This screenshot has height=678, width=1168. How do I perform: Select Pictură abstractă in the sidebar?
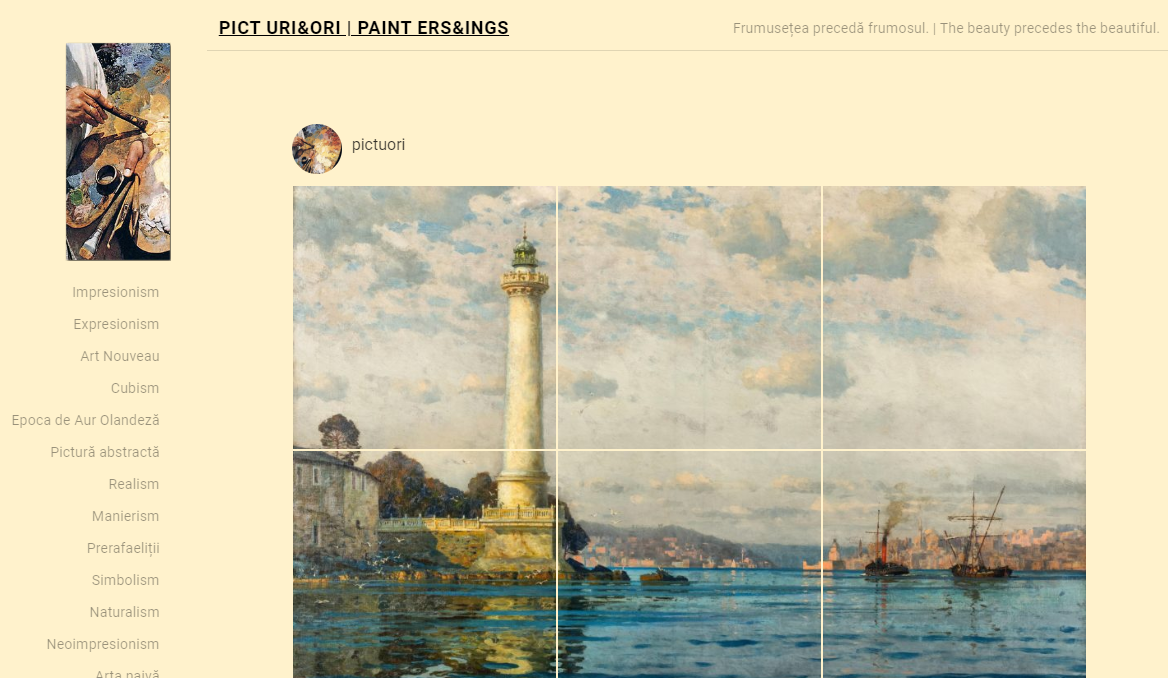pyautogui.click(x=105, y=452)
